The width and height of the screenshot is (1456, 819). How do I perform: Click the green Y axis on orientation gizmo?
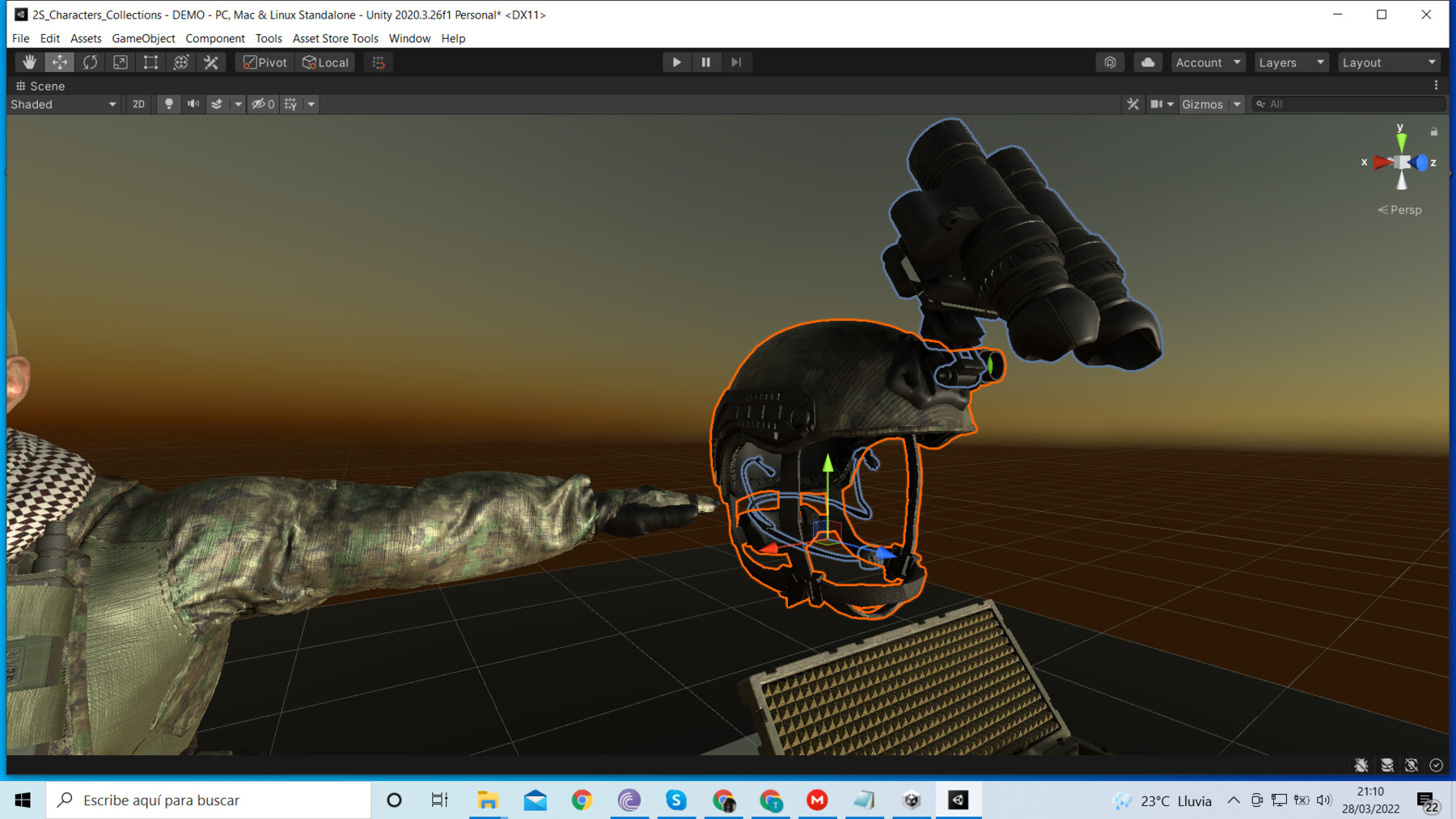pyautogui.click(x=1401, y=141)
